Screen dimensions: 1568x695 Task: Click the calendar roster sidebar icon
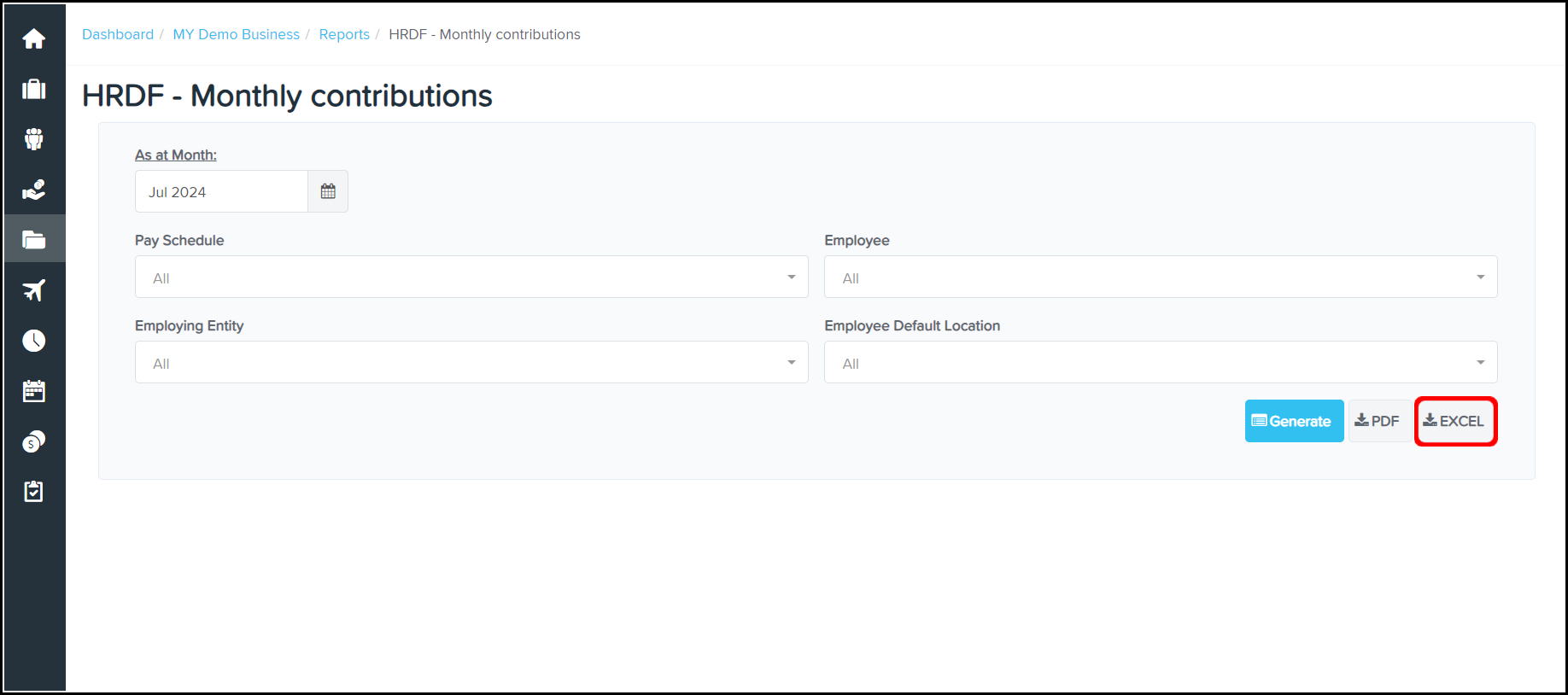coord(34,391)
